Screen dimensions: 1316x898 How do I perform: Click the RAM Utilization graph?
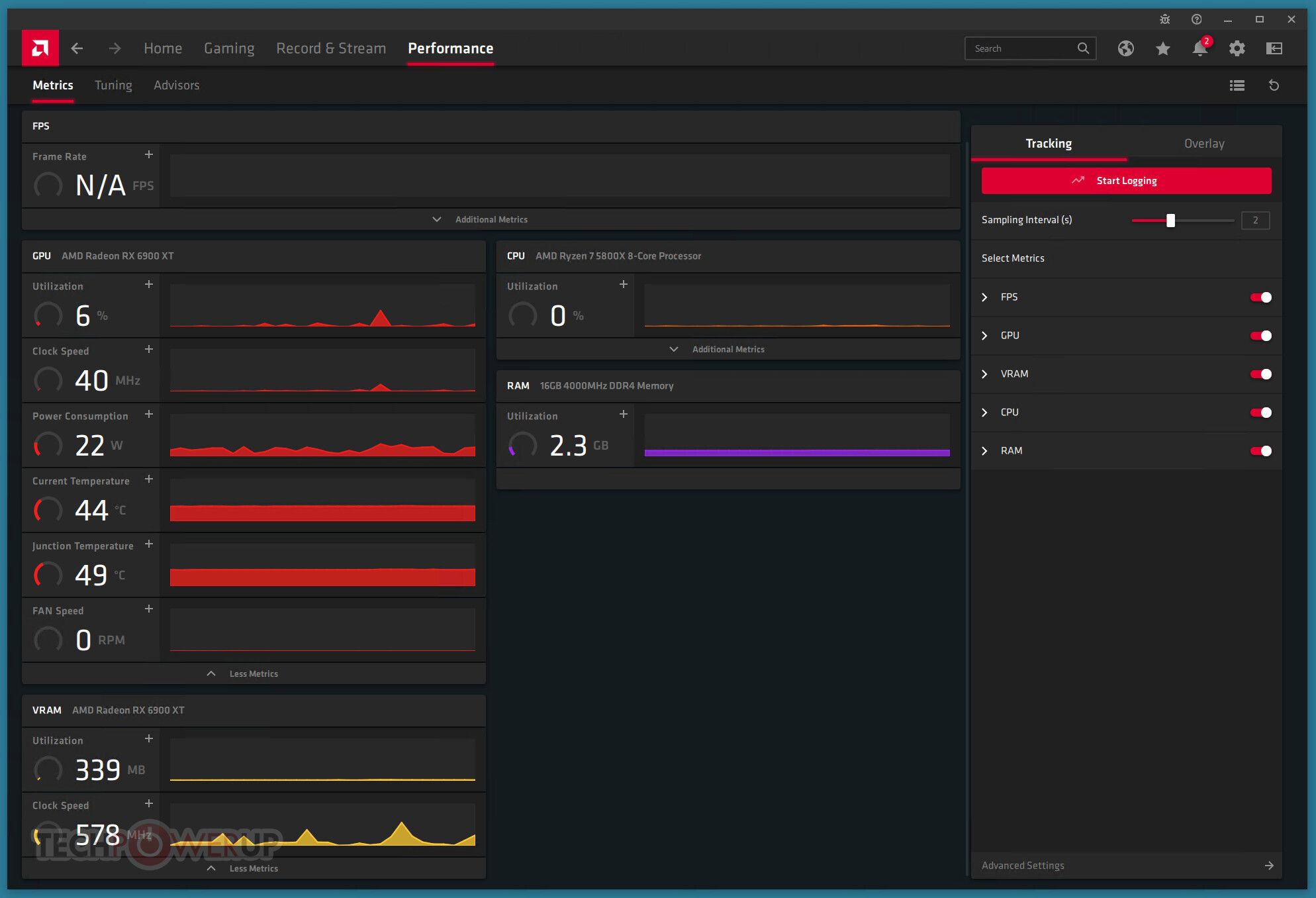[797, 436]
